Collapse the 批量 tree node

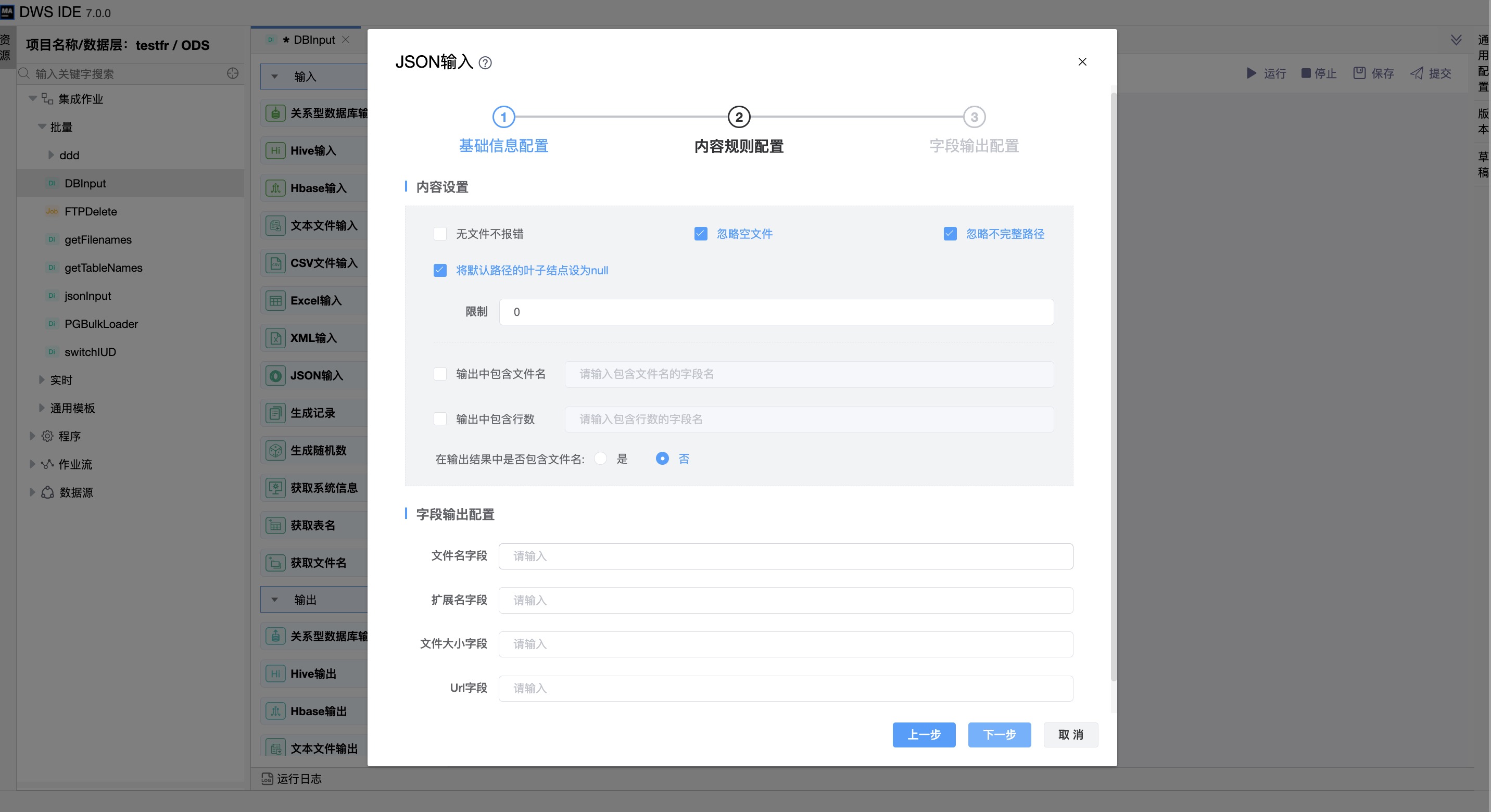(x=42, y=127)
